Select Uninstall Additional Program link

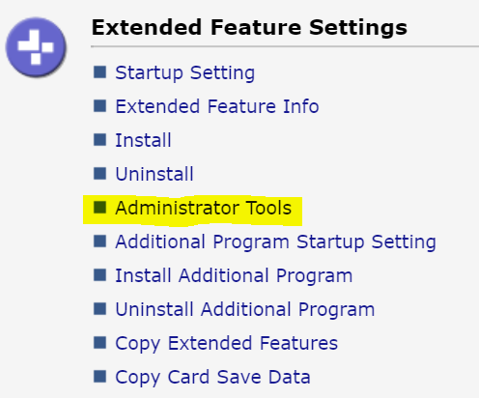[245, 310]
